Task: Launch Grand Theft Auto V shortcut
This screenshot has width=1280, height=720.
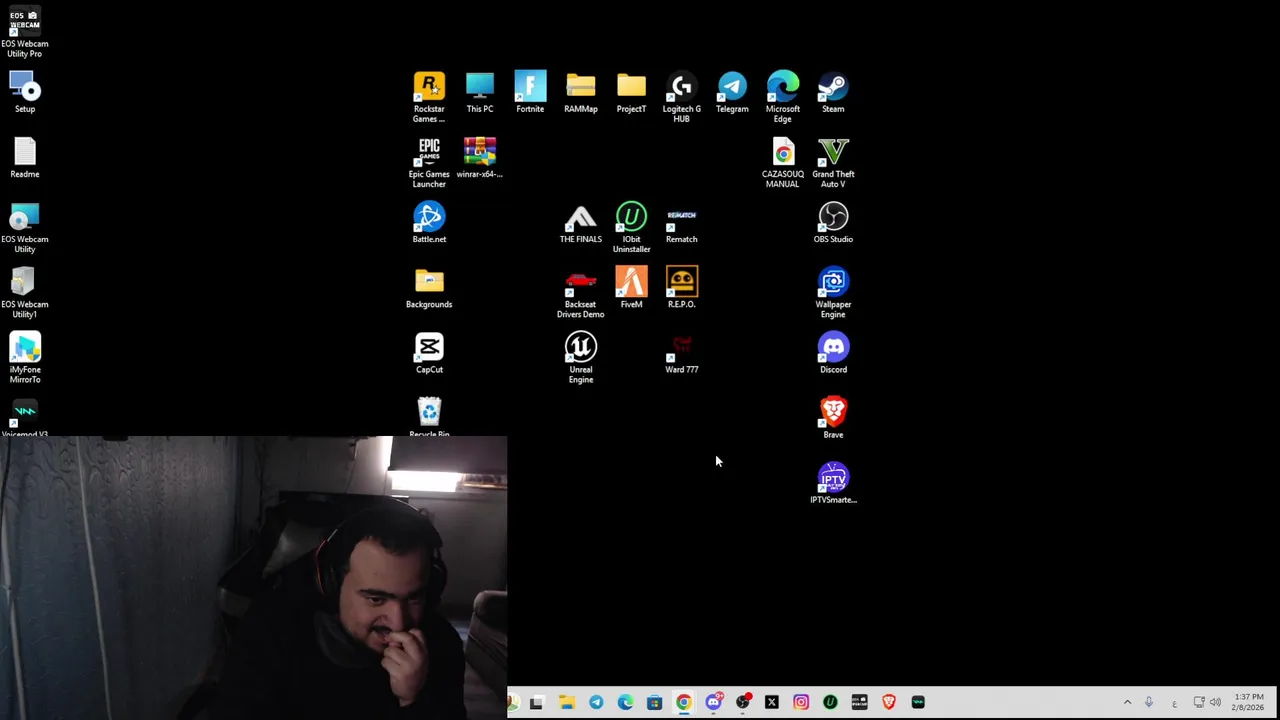Action: pyautogui.click(x=833, y=162)
